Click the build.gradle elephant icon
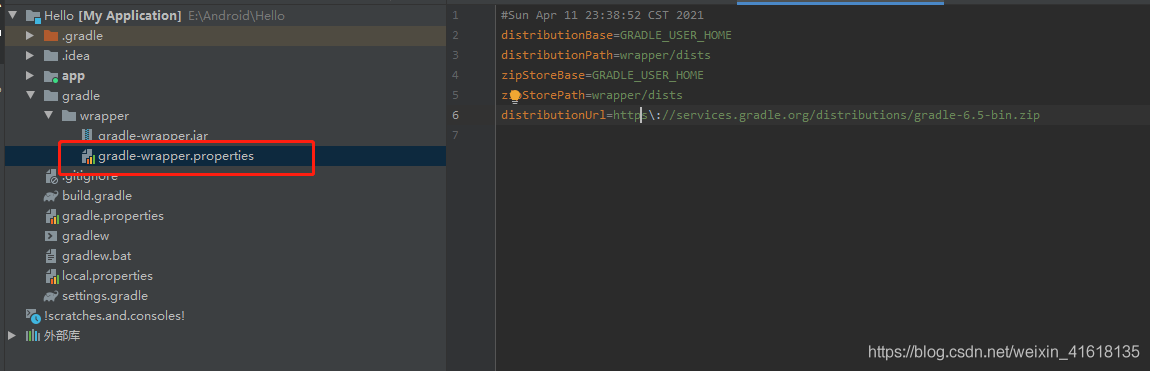The image size is (1150, 371). coord(51,196)
